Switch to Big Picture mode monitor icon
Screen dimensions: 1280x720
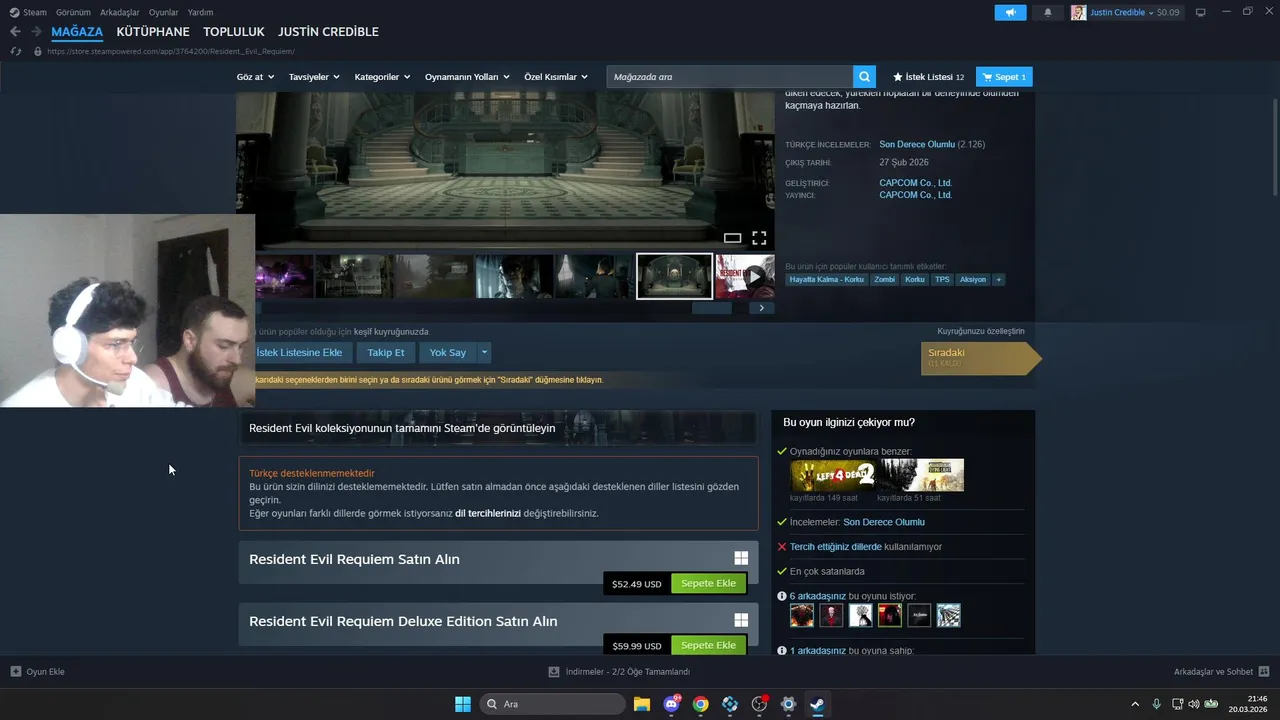coord(1200,12)
